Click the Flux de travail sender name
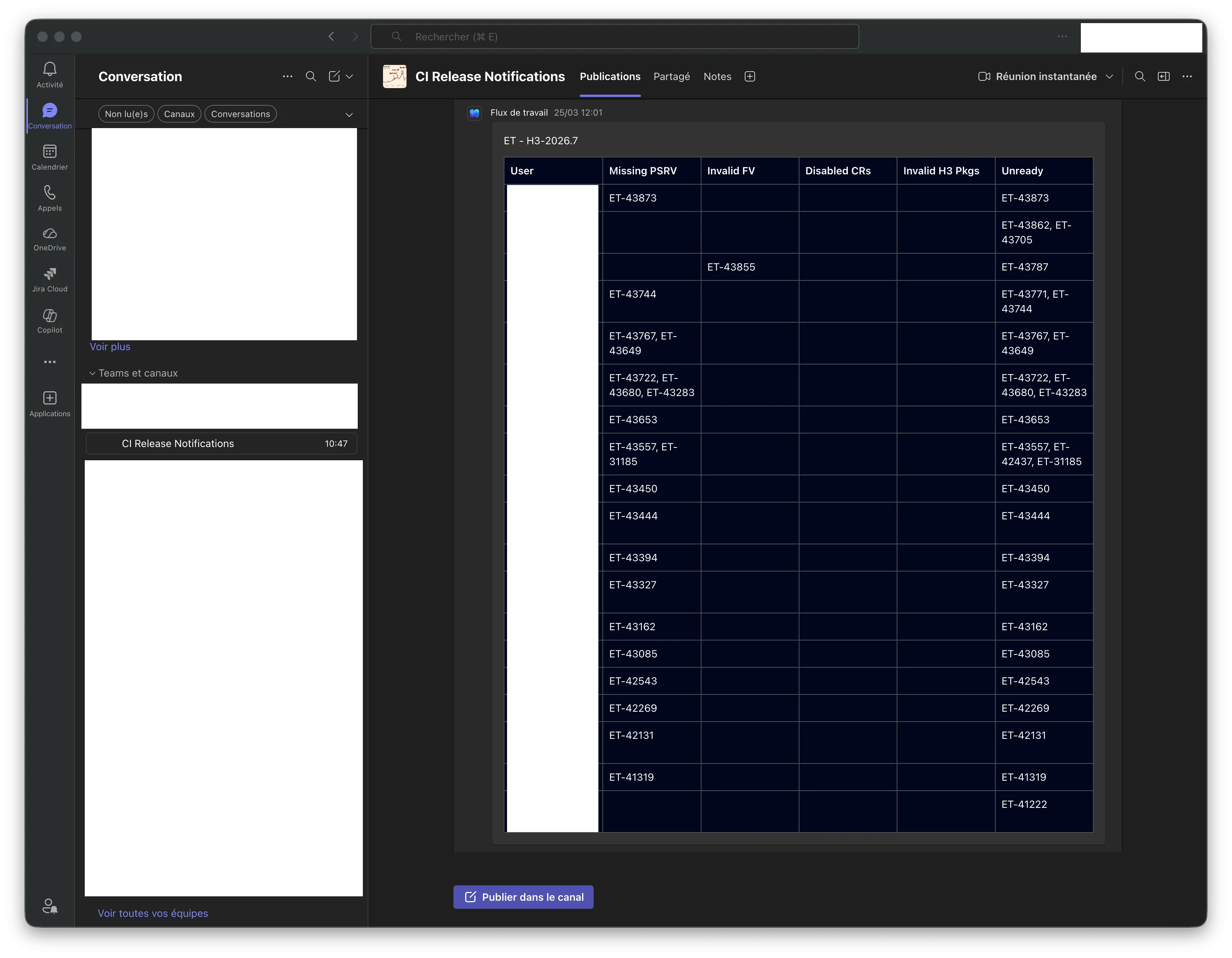Viewport: 1232px width, 958px height. (x=519, y=113)
